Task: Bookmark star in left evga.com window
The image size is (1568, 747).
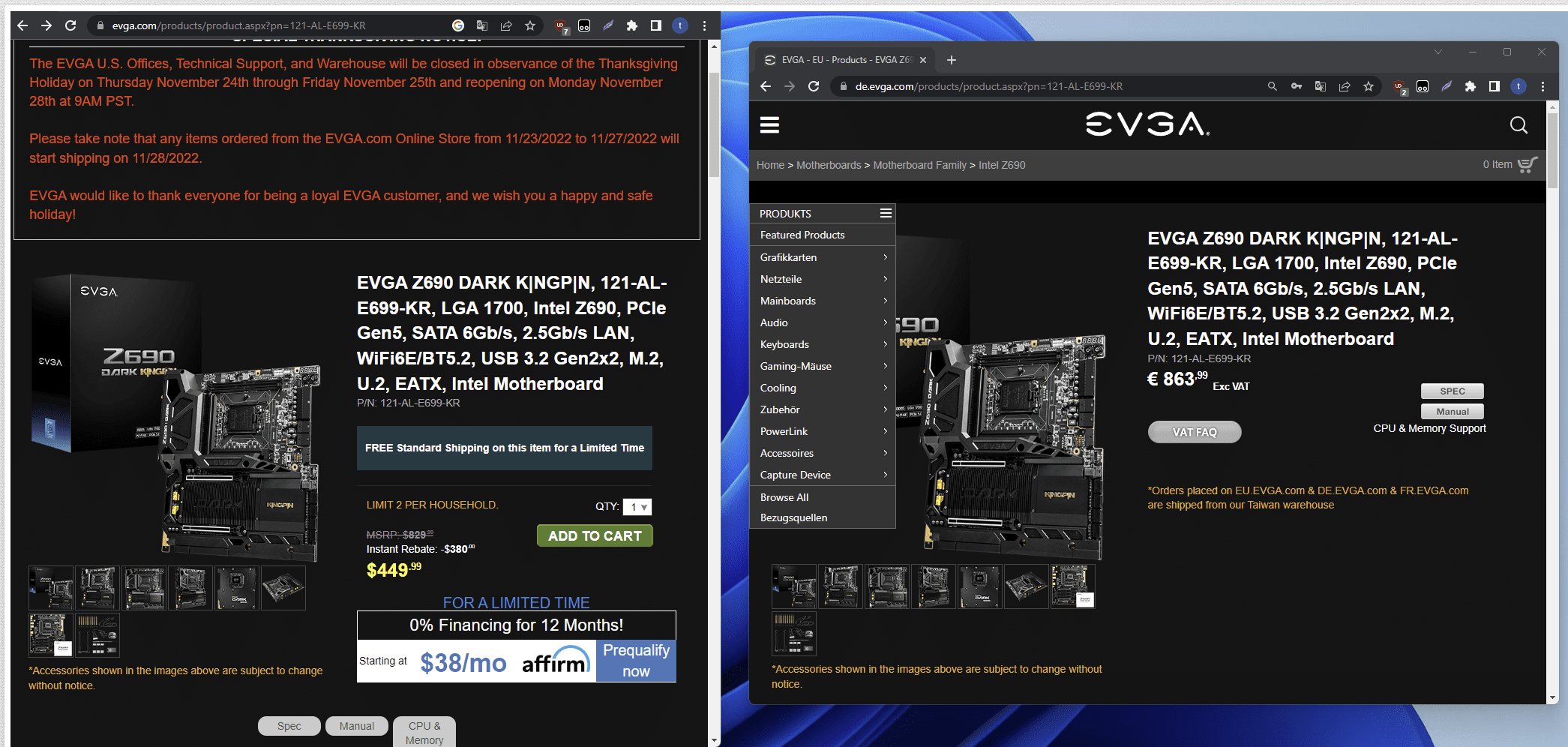Action: coord(530,25)
